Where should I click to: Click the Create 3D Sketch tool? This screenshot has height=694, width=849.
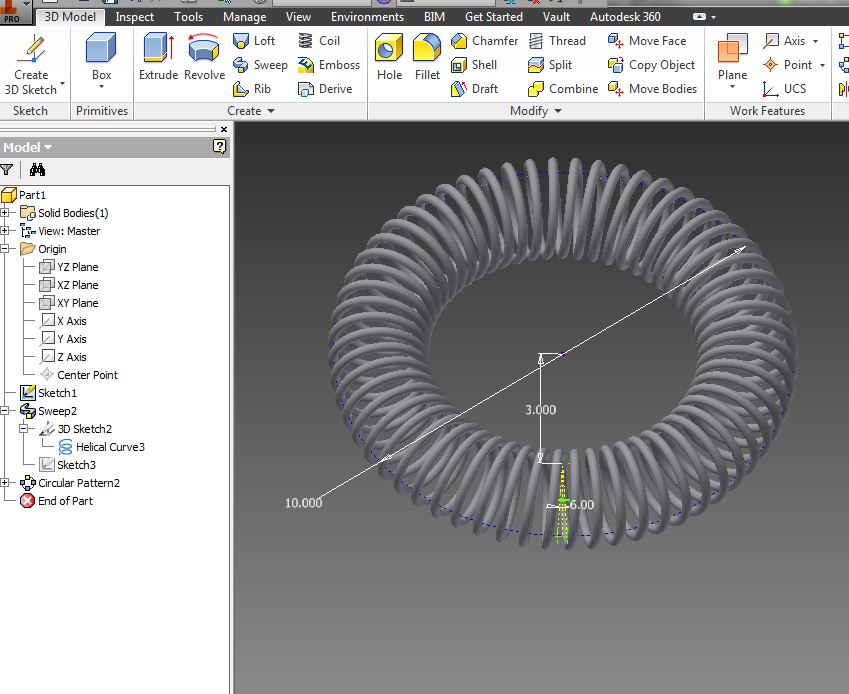[31, 64]
